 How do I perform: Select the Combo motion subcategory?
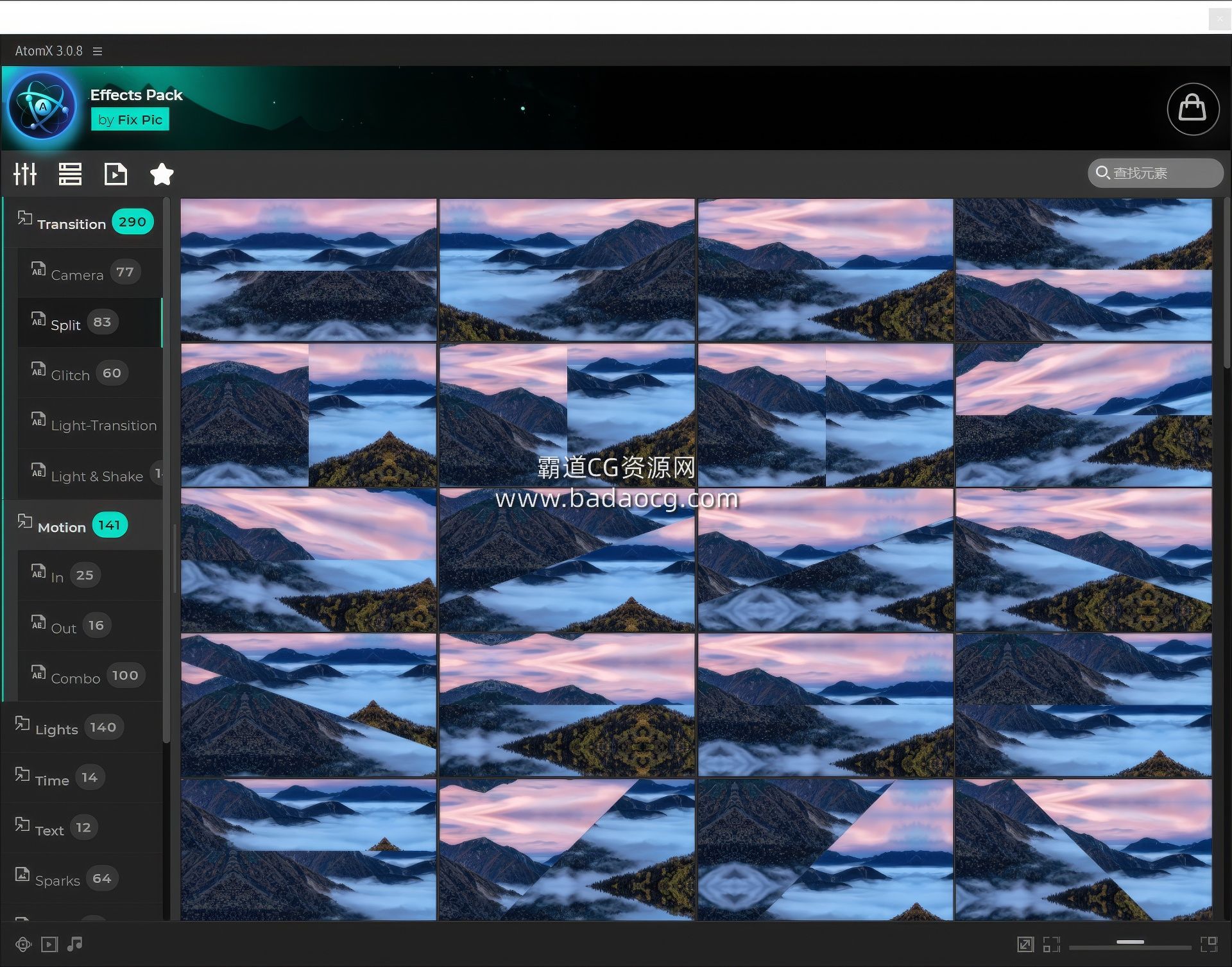pos(90,676)
